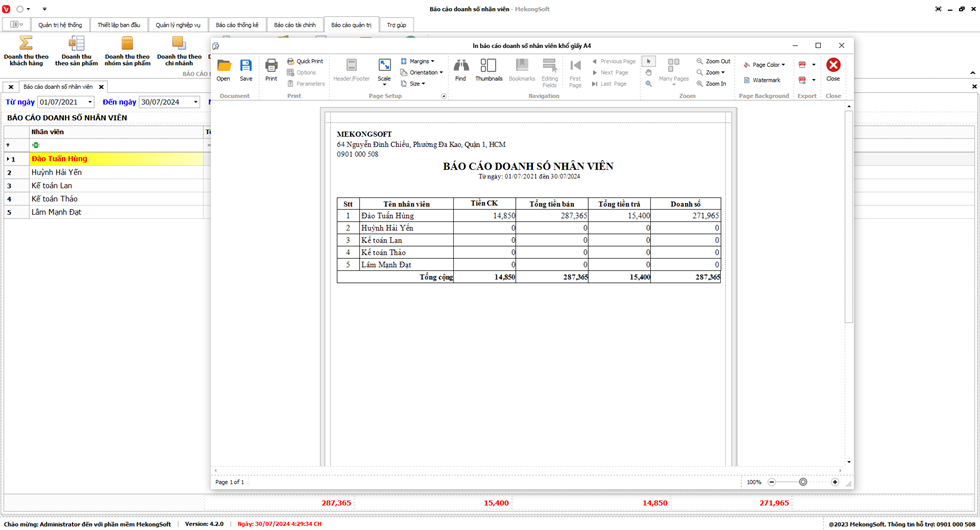The height and width of the screenshot is (530, 980).
Task: Switch to Quản lý nghiệp vụ tab
Action: click(x=178, y=25)
